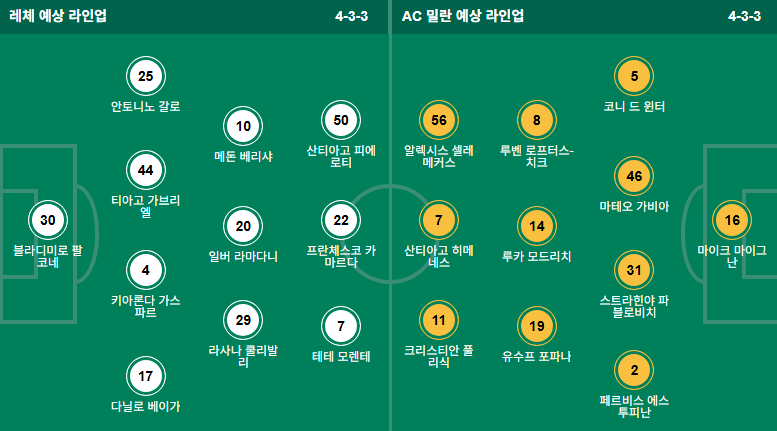The image size is (777, 431).
Task: Click the 레체 예상 라인업 header
Action: pyautogui.click(x=58, y=16)
